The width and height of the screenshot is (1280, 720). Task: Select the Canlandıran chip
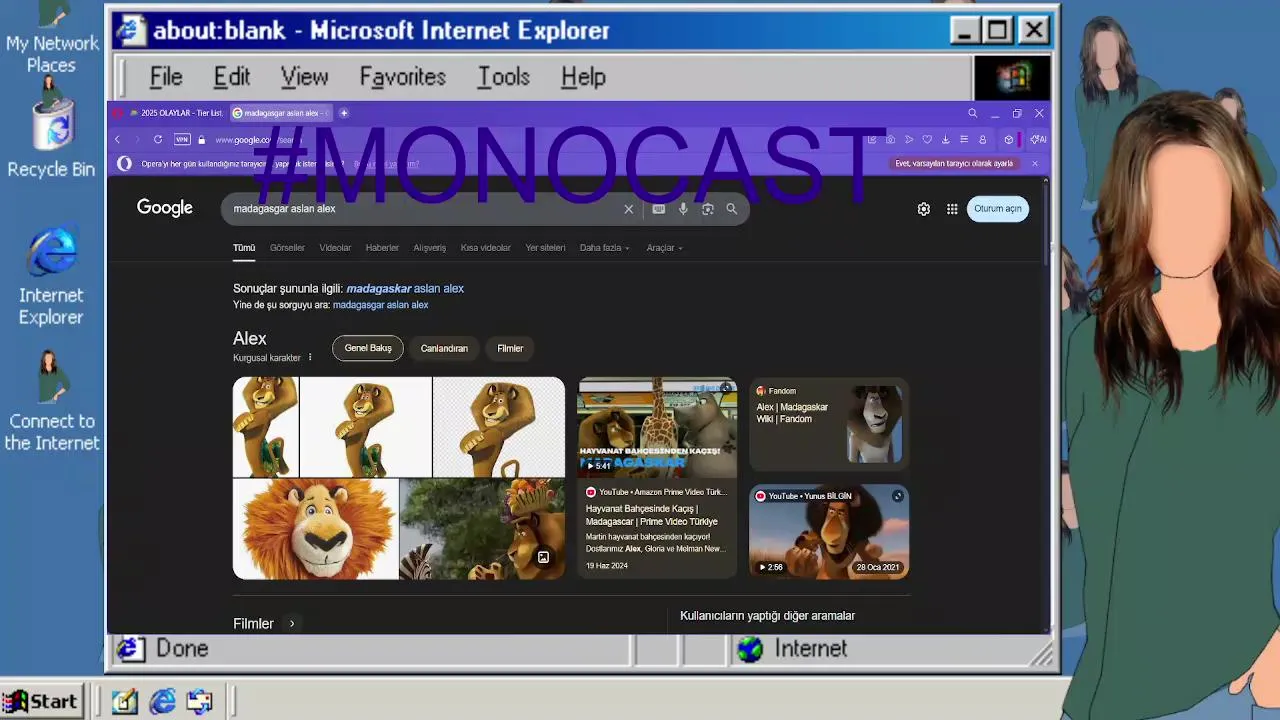point(444,348)
